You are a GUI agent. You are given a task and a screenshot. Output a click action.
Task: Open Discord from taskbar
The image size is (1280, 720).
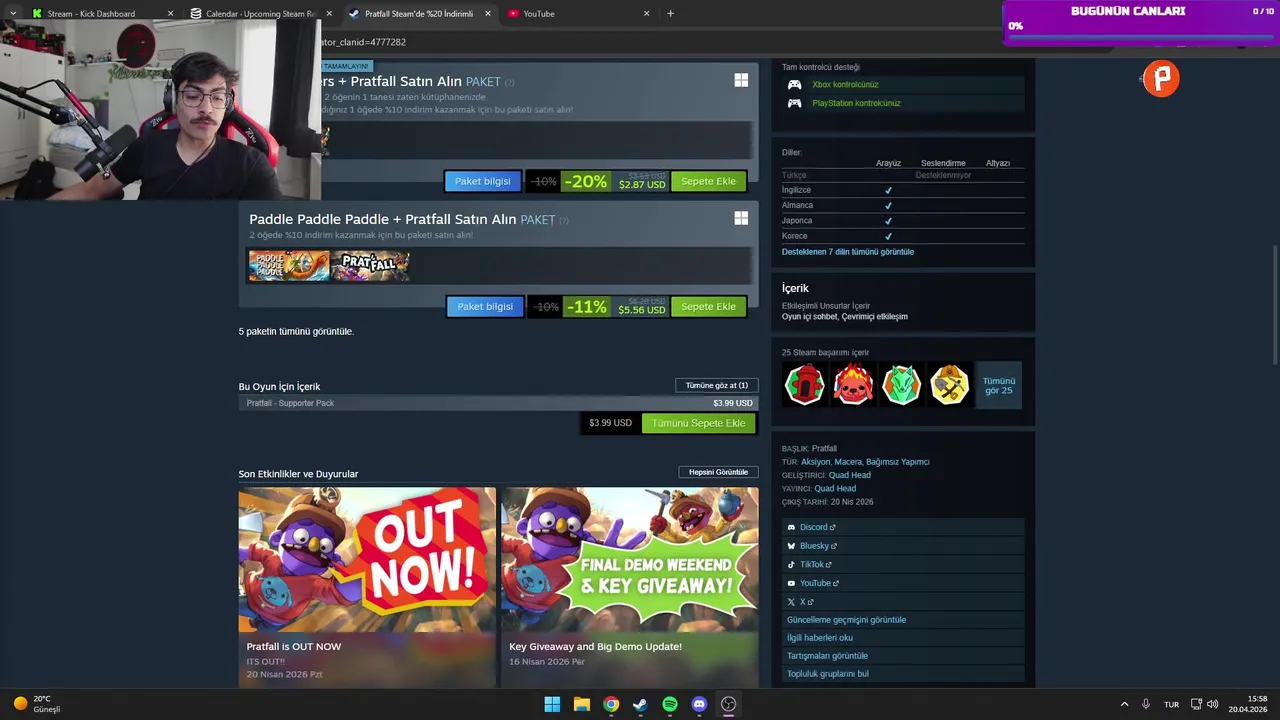point(699,704)
